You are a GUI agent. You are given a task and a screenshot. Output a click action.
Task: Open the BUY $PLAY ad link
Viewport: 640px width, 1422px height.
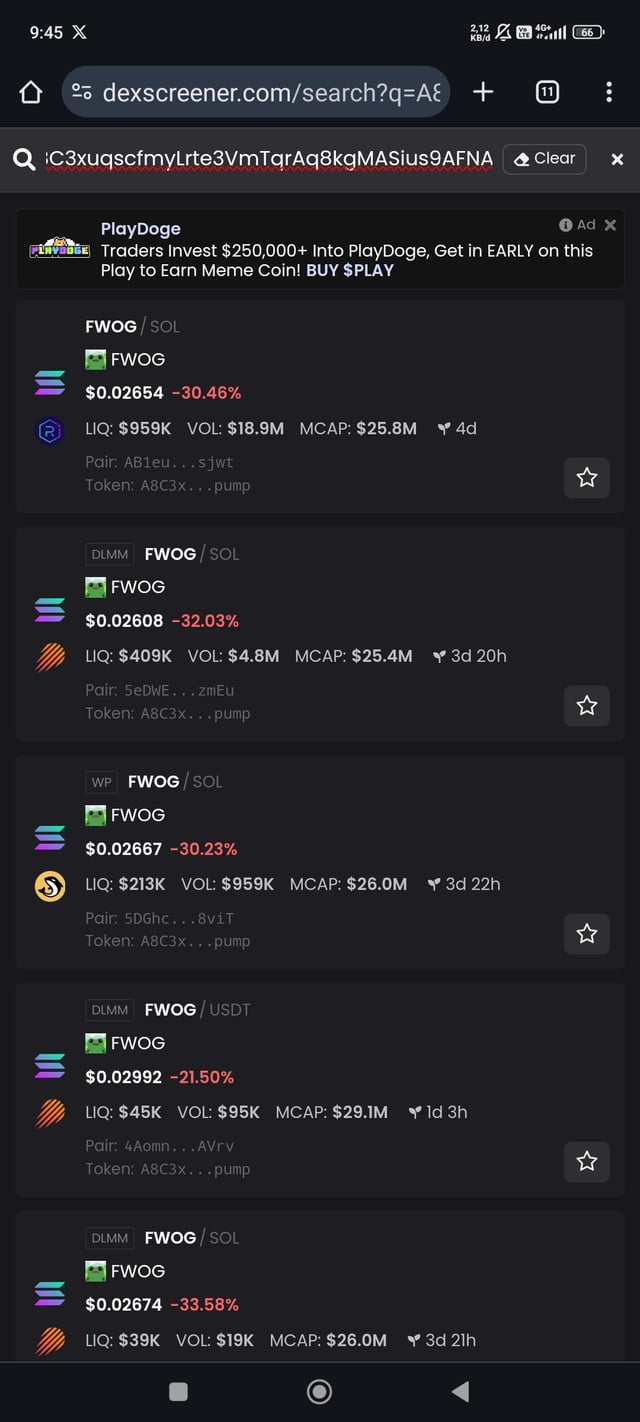[x=349, y=270]
